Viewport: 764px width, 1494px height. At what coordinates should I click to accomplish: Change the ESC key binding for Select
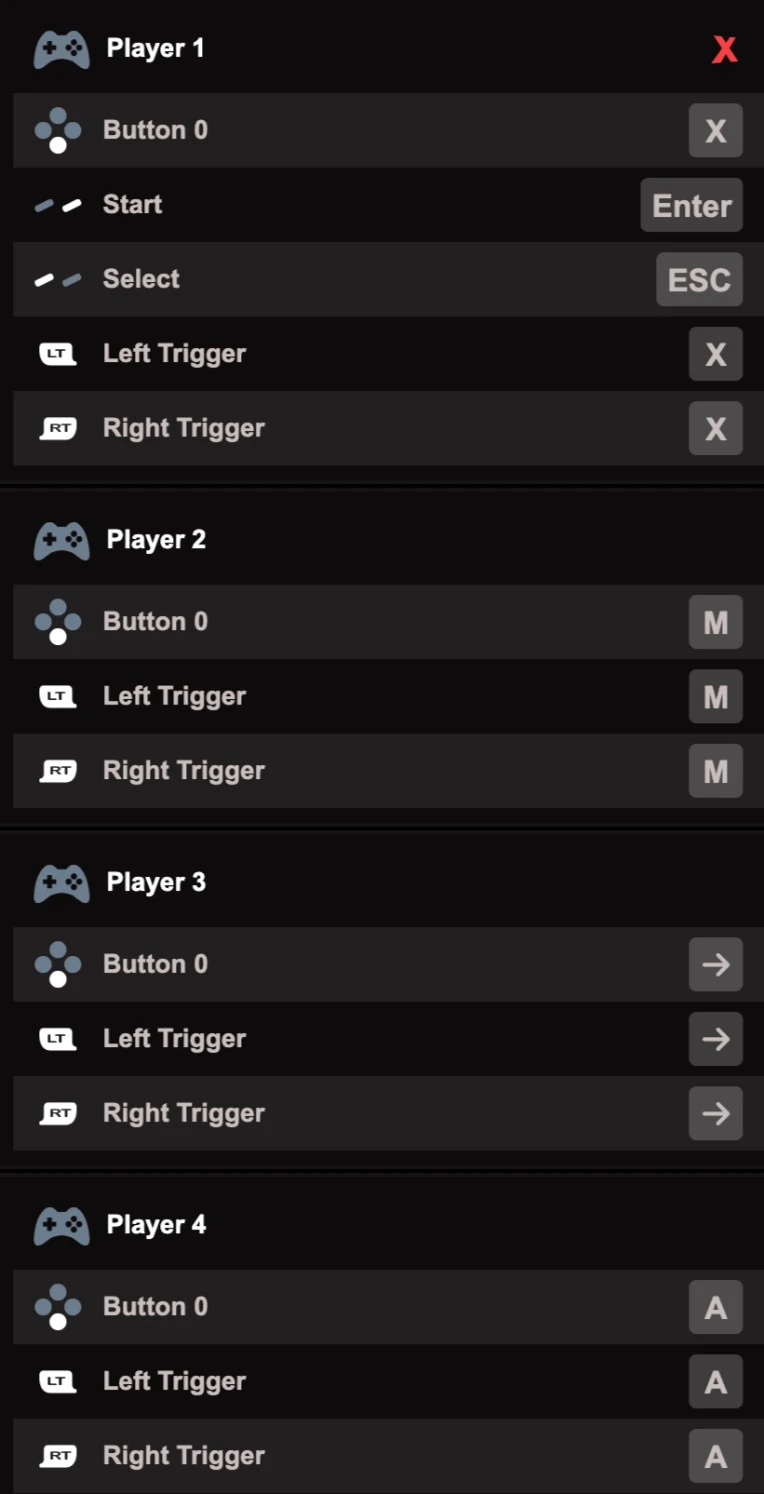tap(699, 280)
